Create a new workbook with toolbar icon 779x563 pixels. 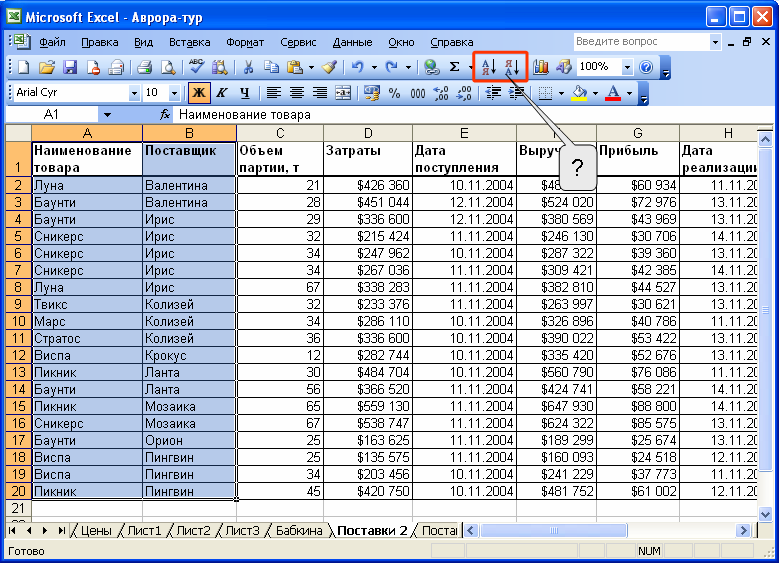tap(23, 67)
